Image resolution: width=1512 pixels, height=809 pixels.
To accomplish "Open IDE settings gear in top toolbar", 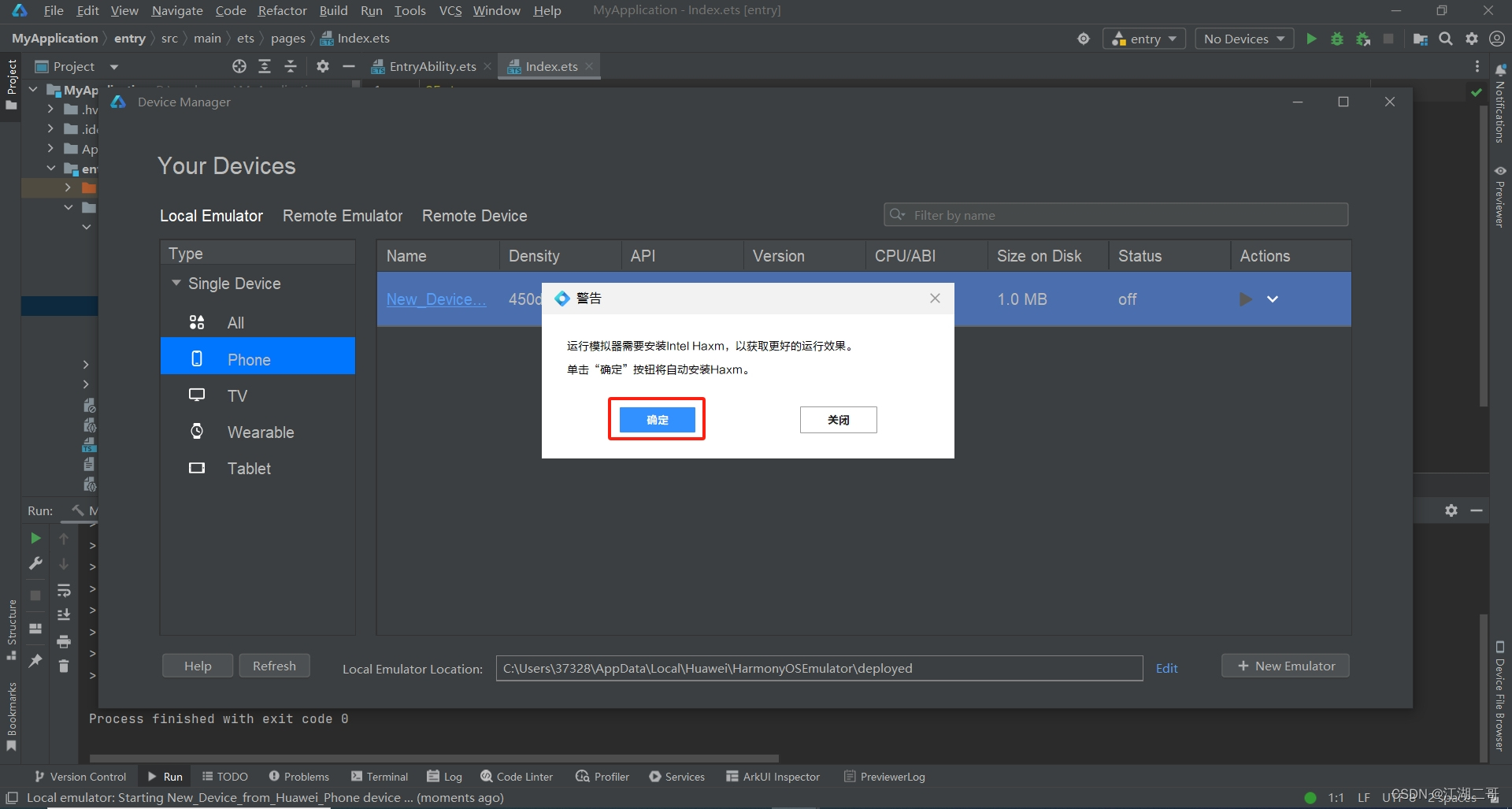I will click(x=1472, y=39).
